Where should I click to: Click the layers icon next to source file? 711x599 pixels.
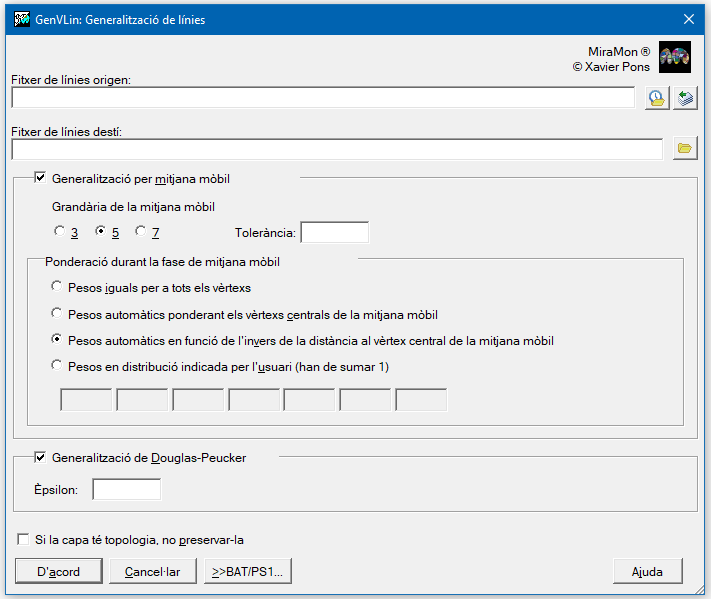(685, 98)
